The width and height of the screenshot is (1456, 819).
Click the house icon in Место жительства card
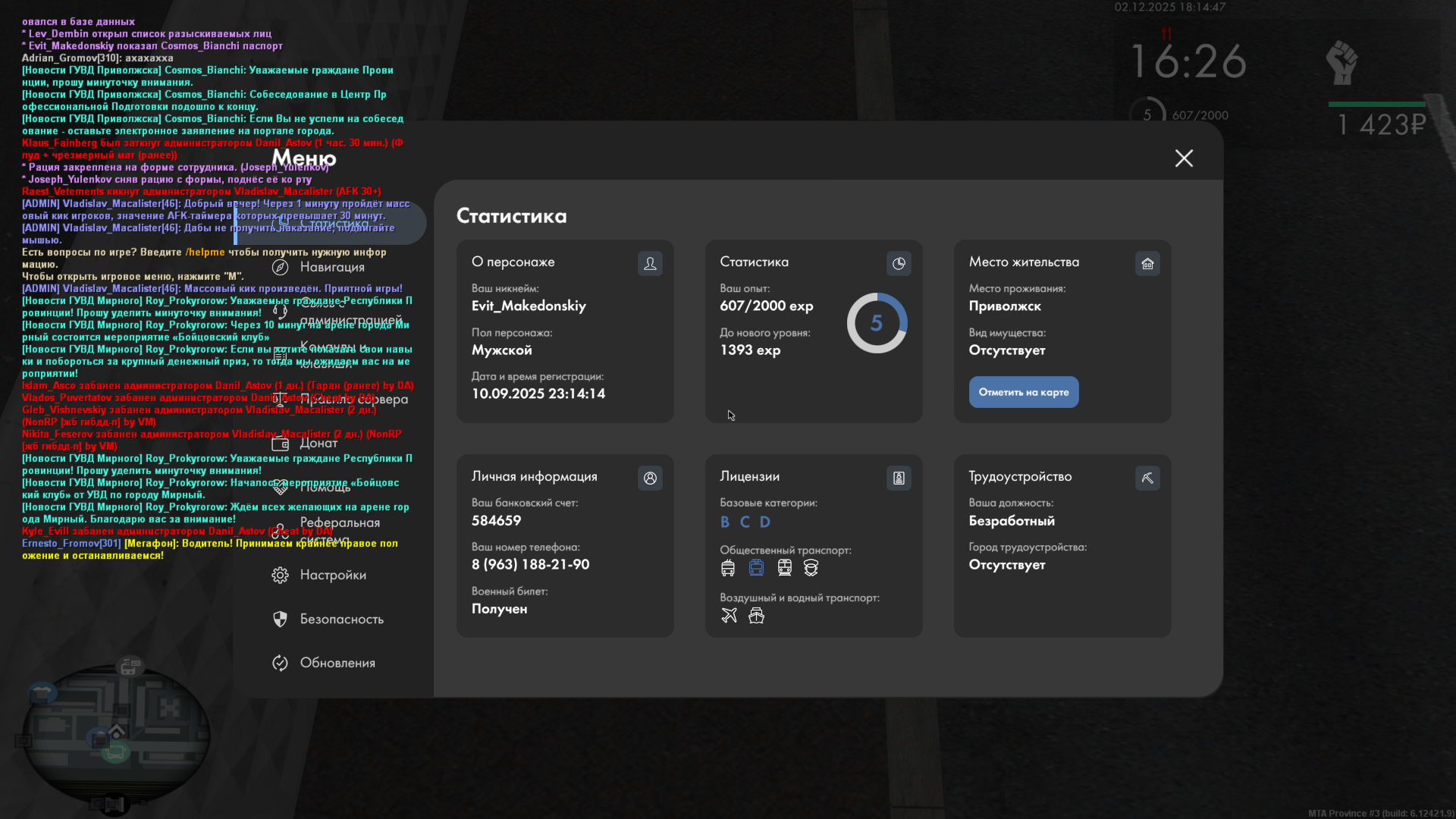click(1147, 263)
